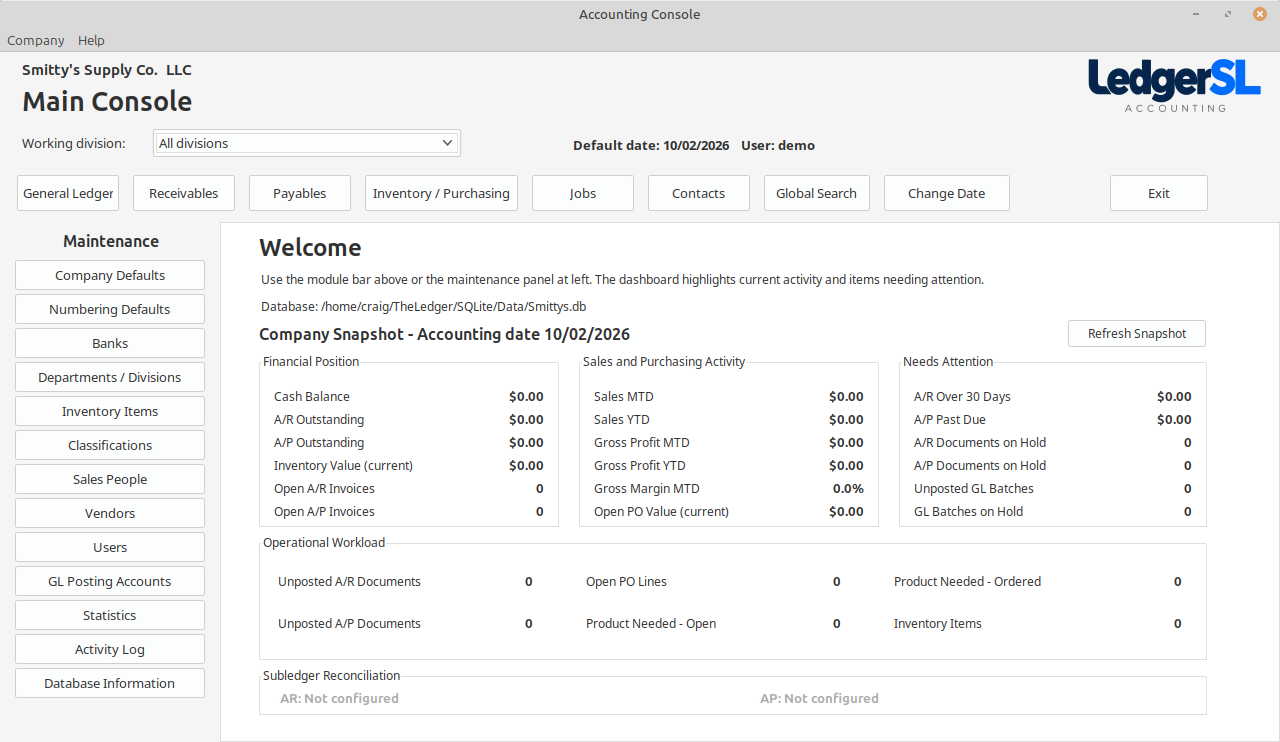Open Sales People maintenance
The height and width of the screenshot is (742, 1280).
pos(110,480)
